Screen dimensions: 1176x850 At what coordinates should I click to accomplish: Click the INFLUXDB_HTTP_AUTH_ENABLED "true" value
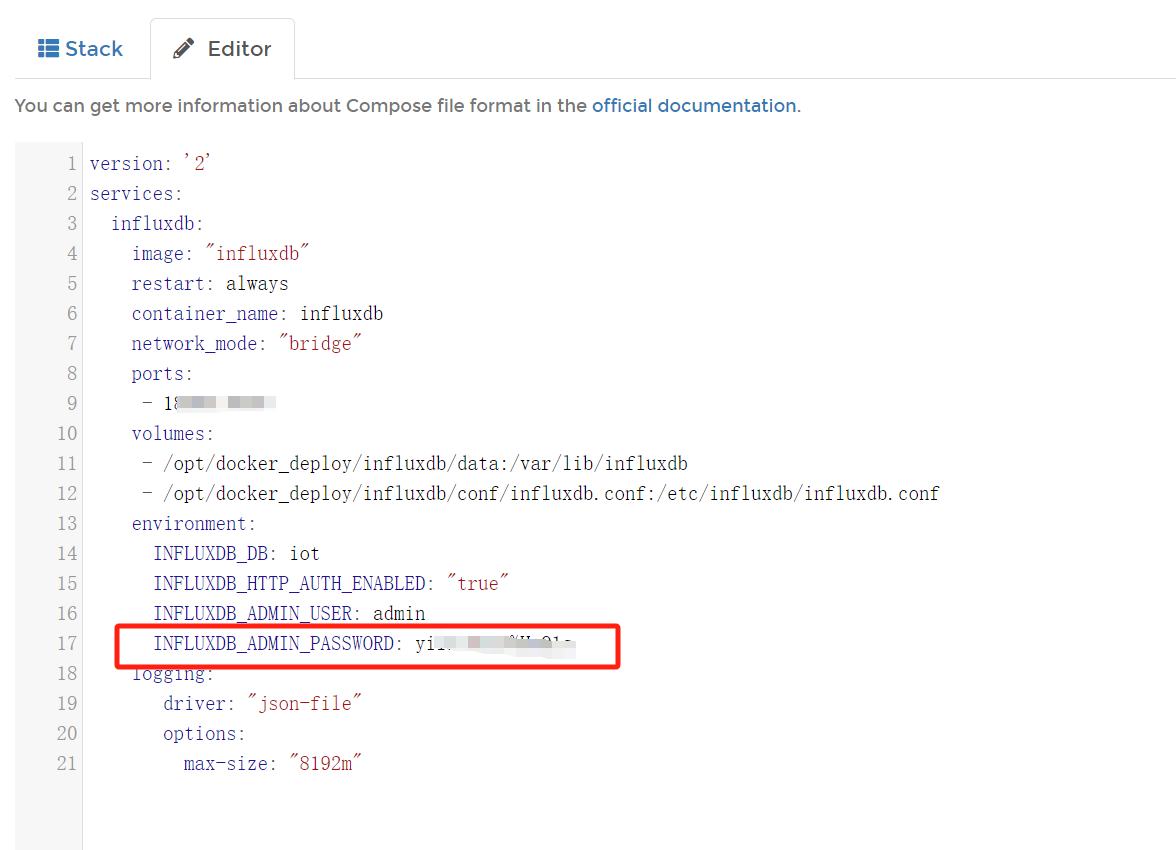pos(478,583)
